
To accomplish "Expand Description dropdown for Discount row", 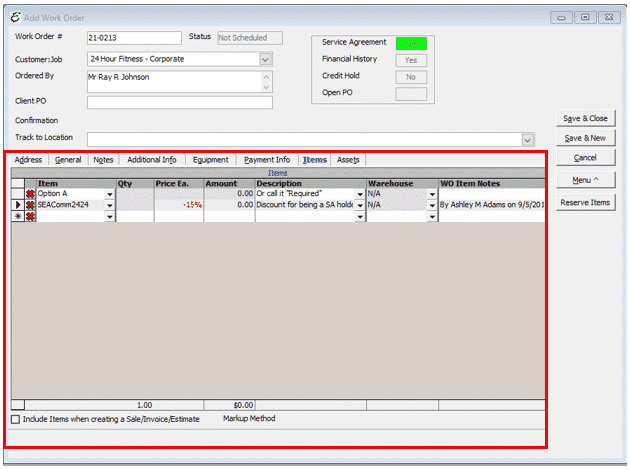I will coord(360,205).
